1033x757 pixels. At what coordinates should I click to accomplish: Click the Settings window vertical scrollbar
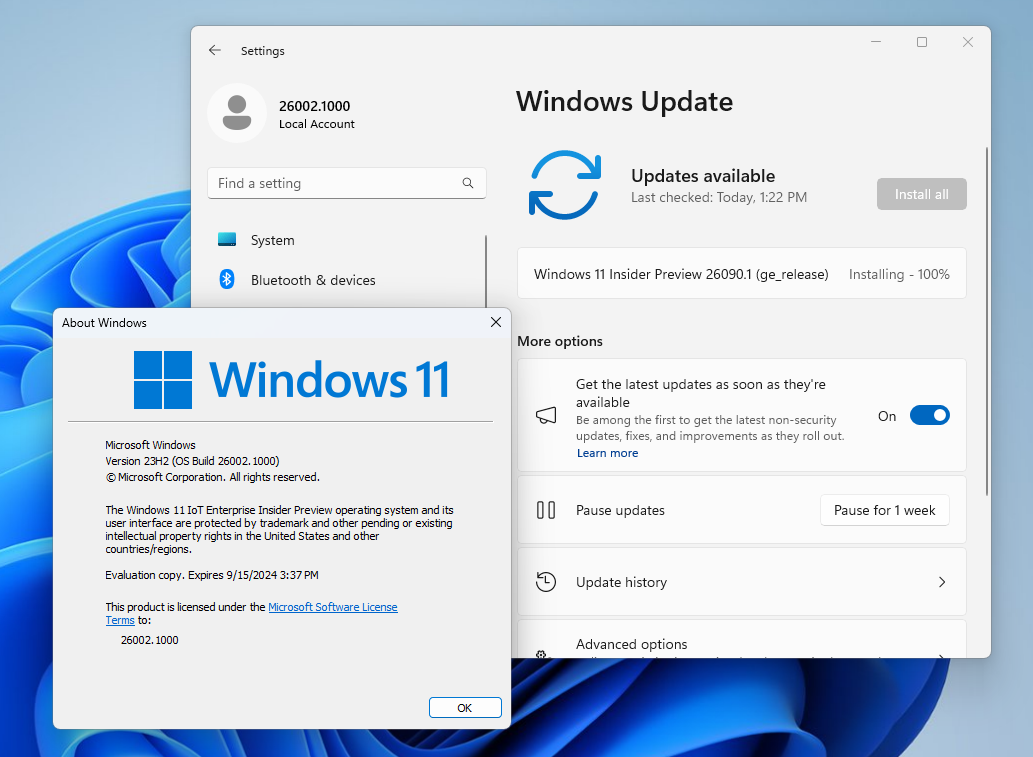click(986, 321)
